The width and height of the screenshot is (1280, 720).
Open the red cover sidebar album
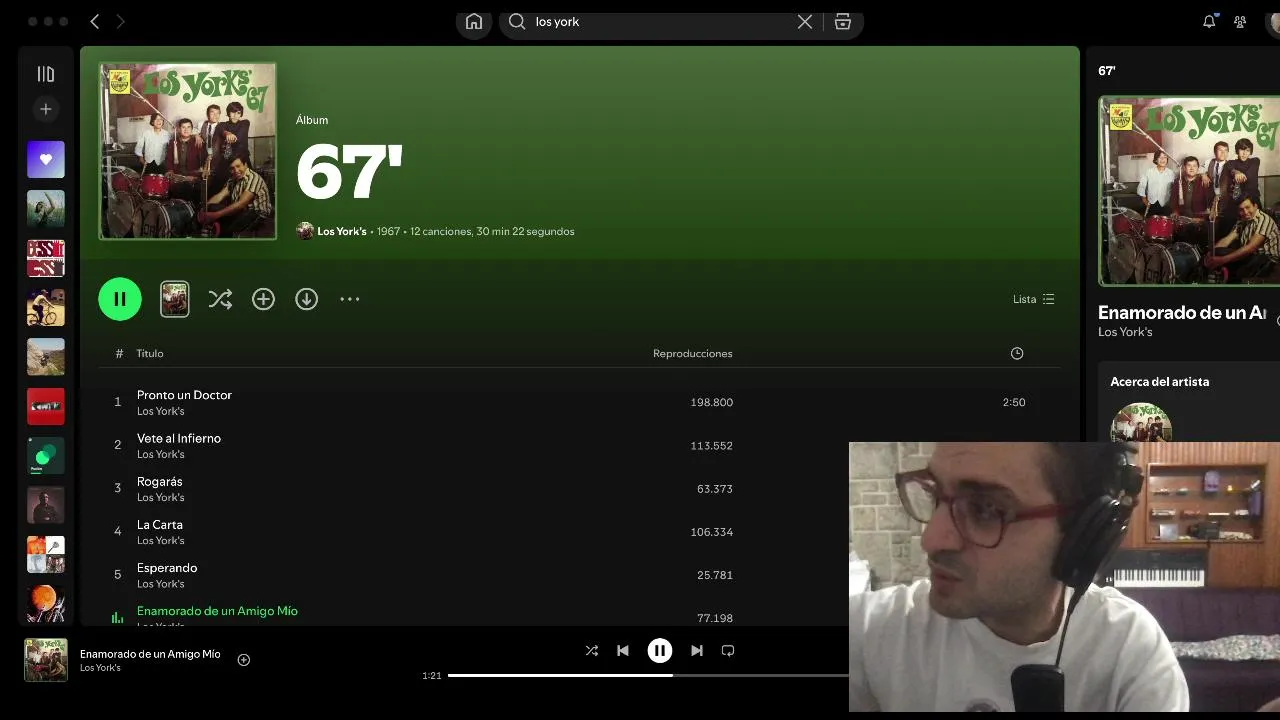(46, 406)
